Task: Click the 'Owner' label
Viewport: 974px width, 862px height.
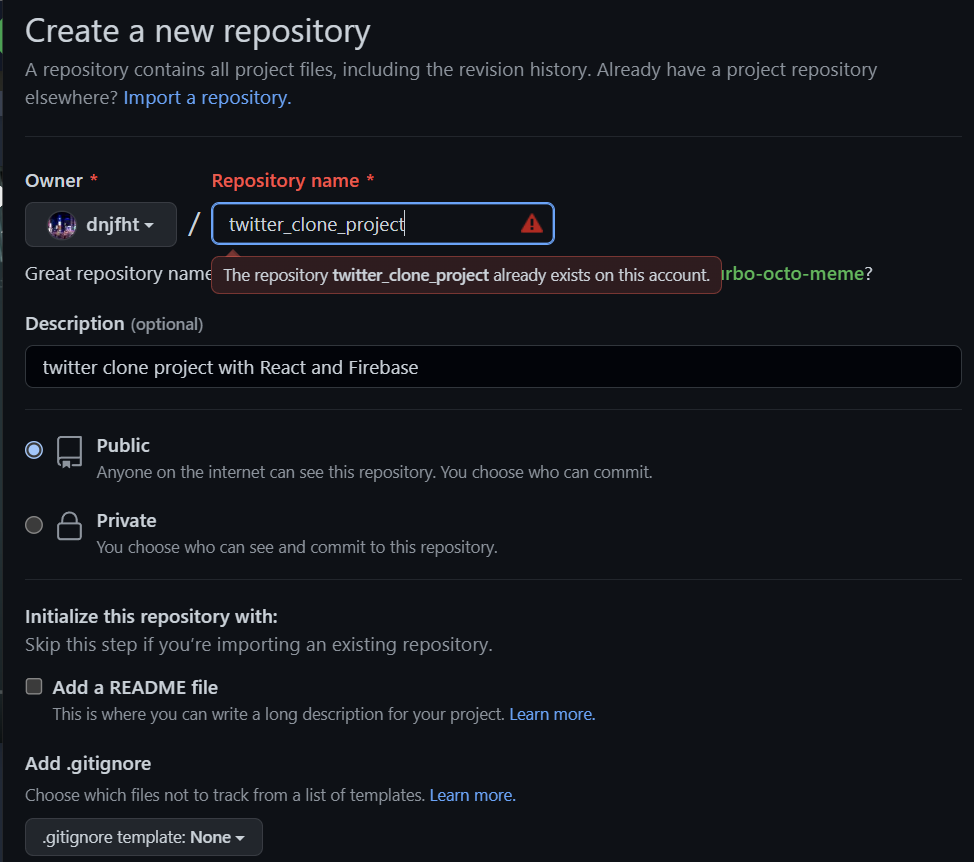Action: click(54, 181)
